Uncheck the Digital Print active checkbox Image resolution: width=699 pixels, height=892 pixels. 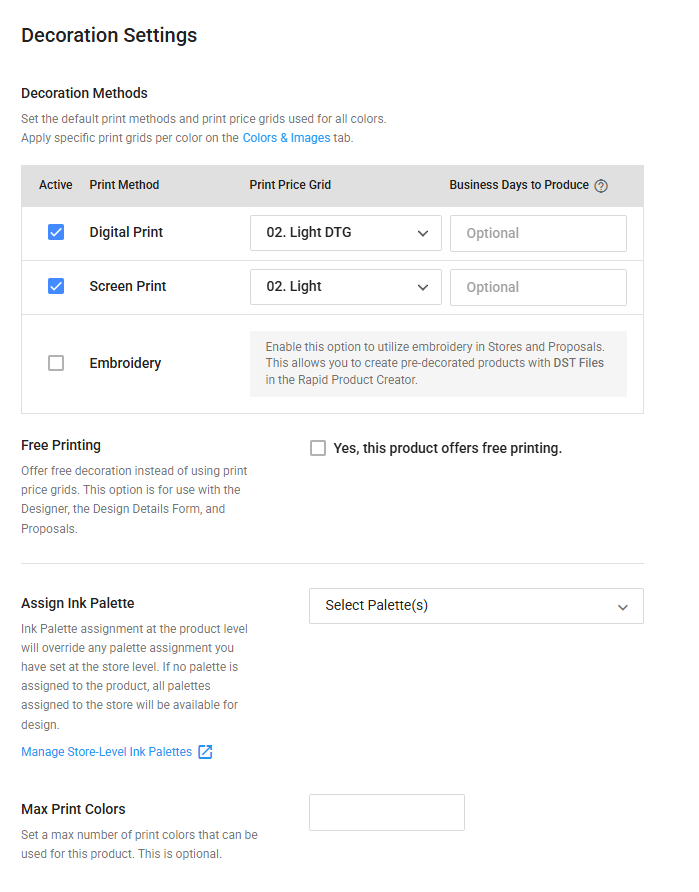pyautogui.click(x=56, y=232)
